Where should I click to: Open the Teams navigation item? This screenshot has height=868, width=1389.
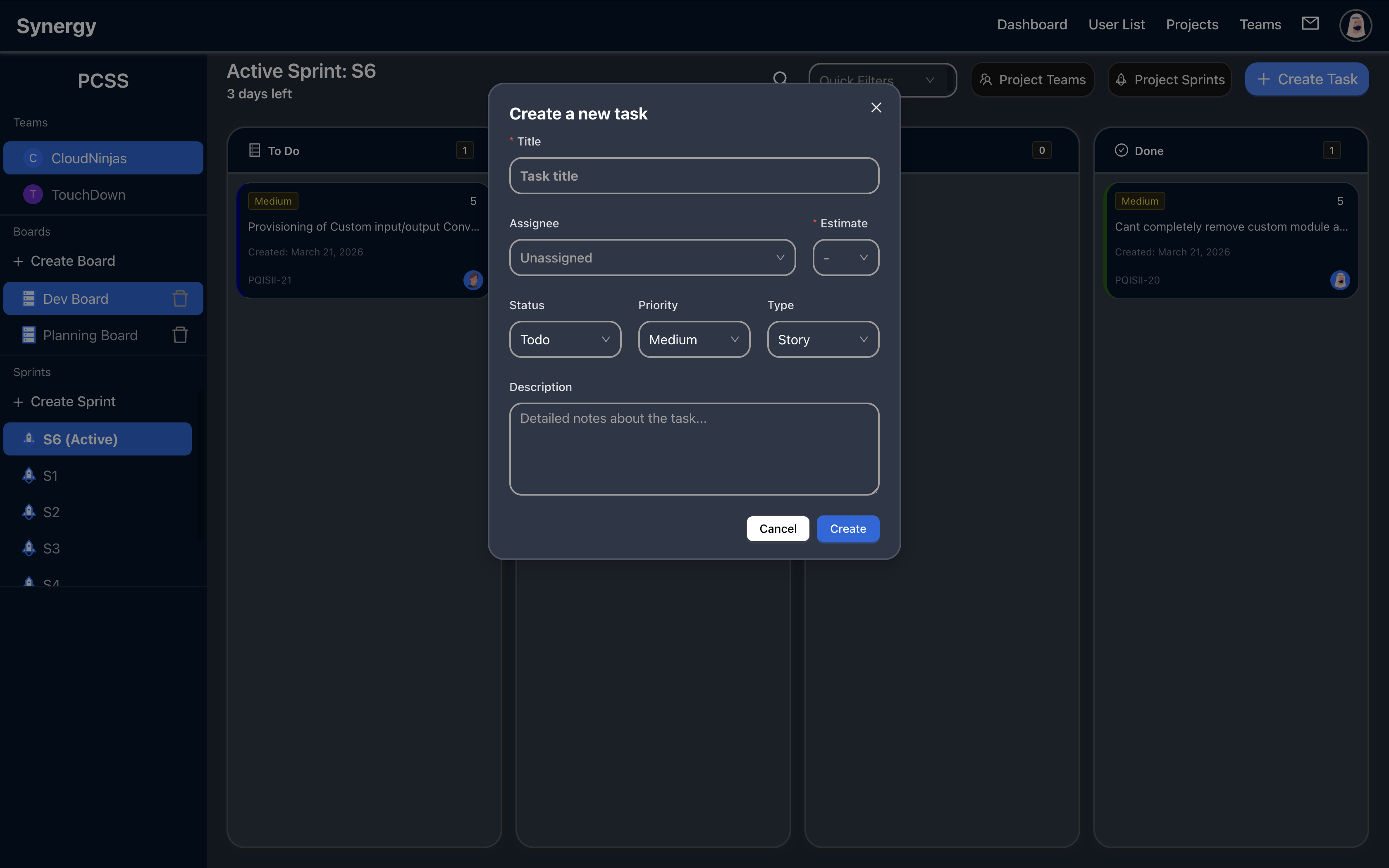pyautogui.click(x=1260, y=24)
